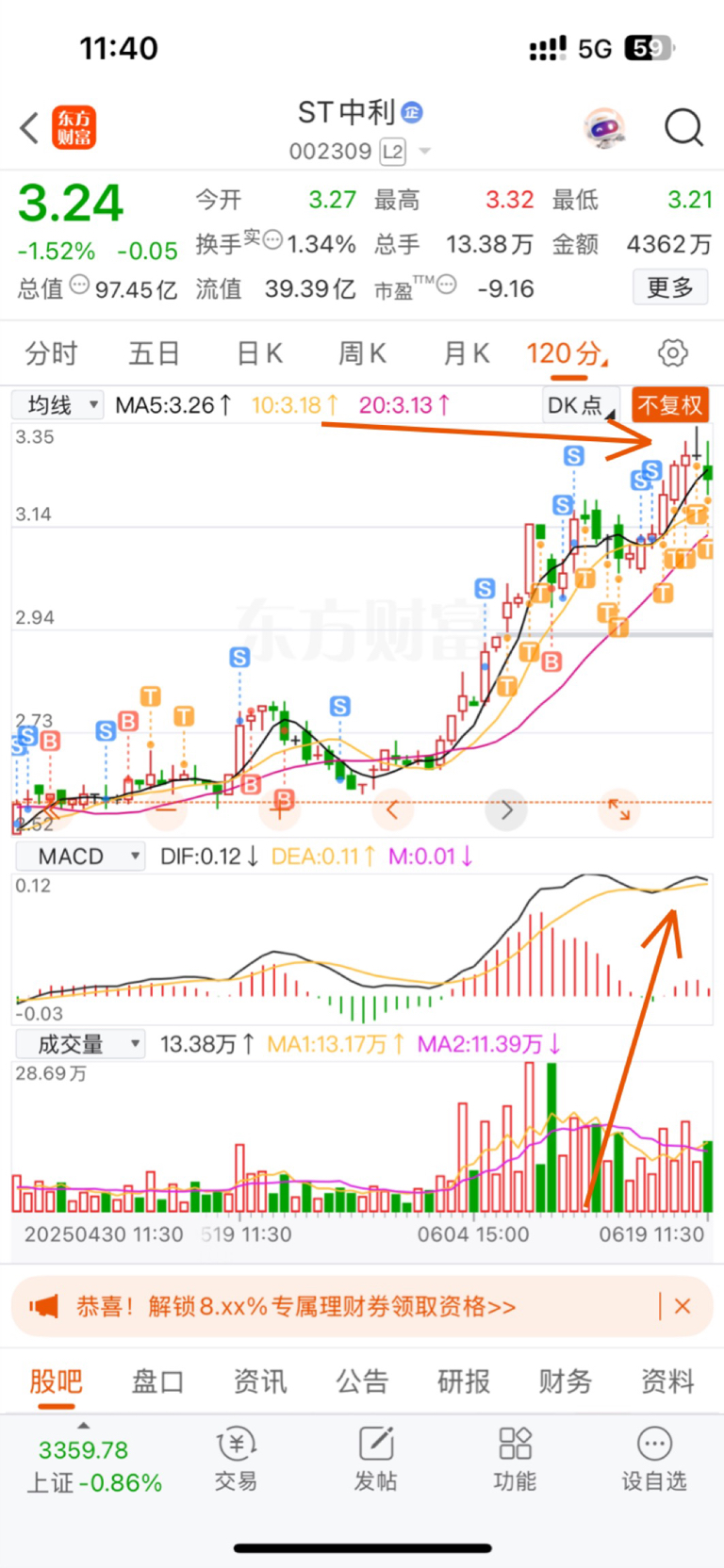724x1568 pixels.
Task: Tap the MA2:11.39万 volume value
Action: tap(489, 1043)
